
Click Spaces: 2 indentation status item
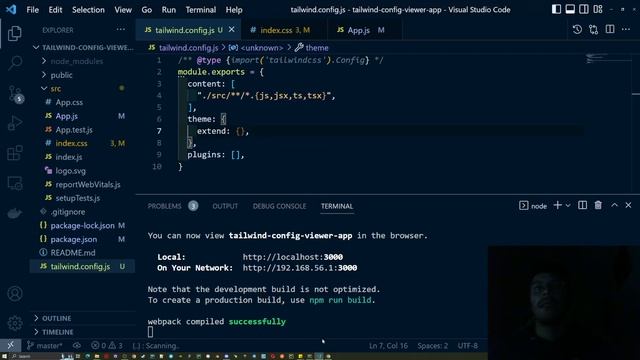pos(432,346)
